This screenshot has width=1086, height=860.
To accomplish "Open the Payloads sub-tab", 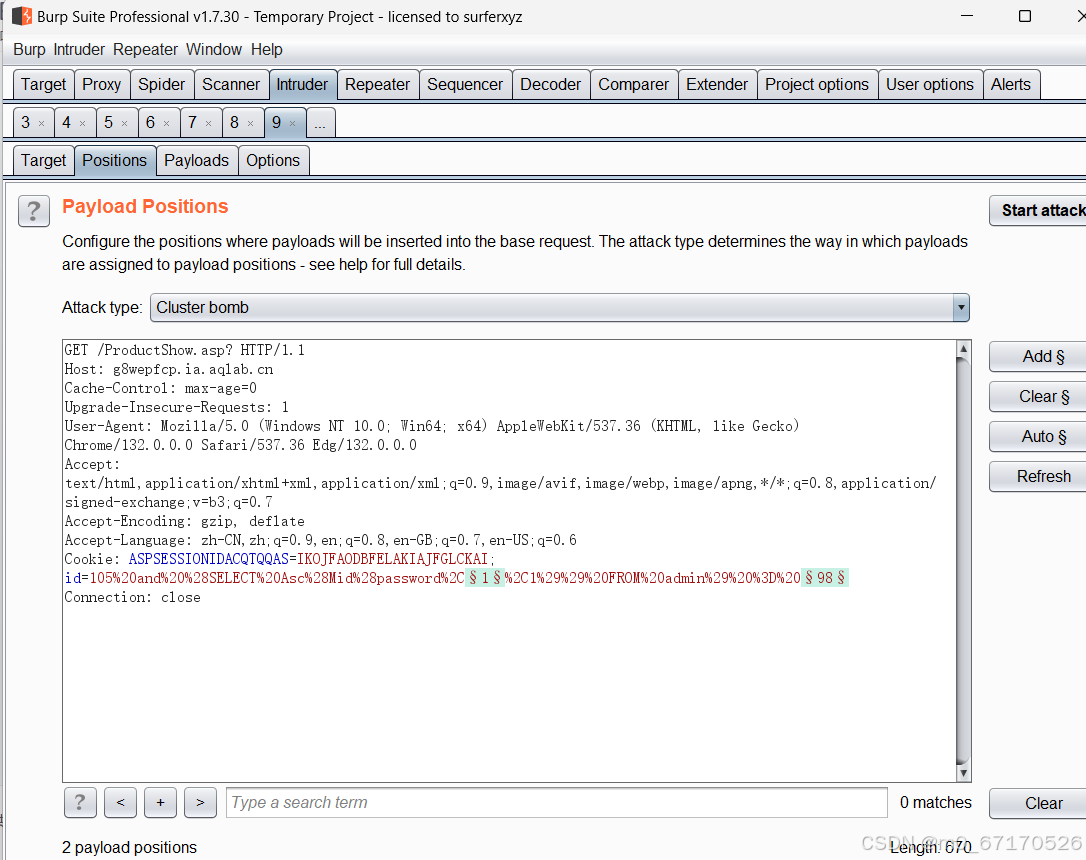I will [197, 161].
